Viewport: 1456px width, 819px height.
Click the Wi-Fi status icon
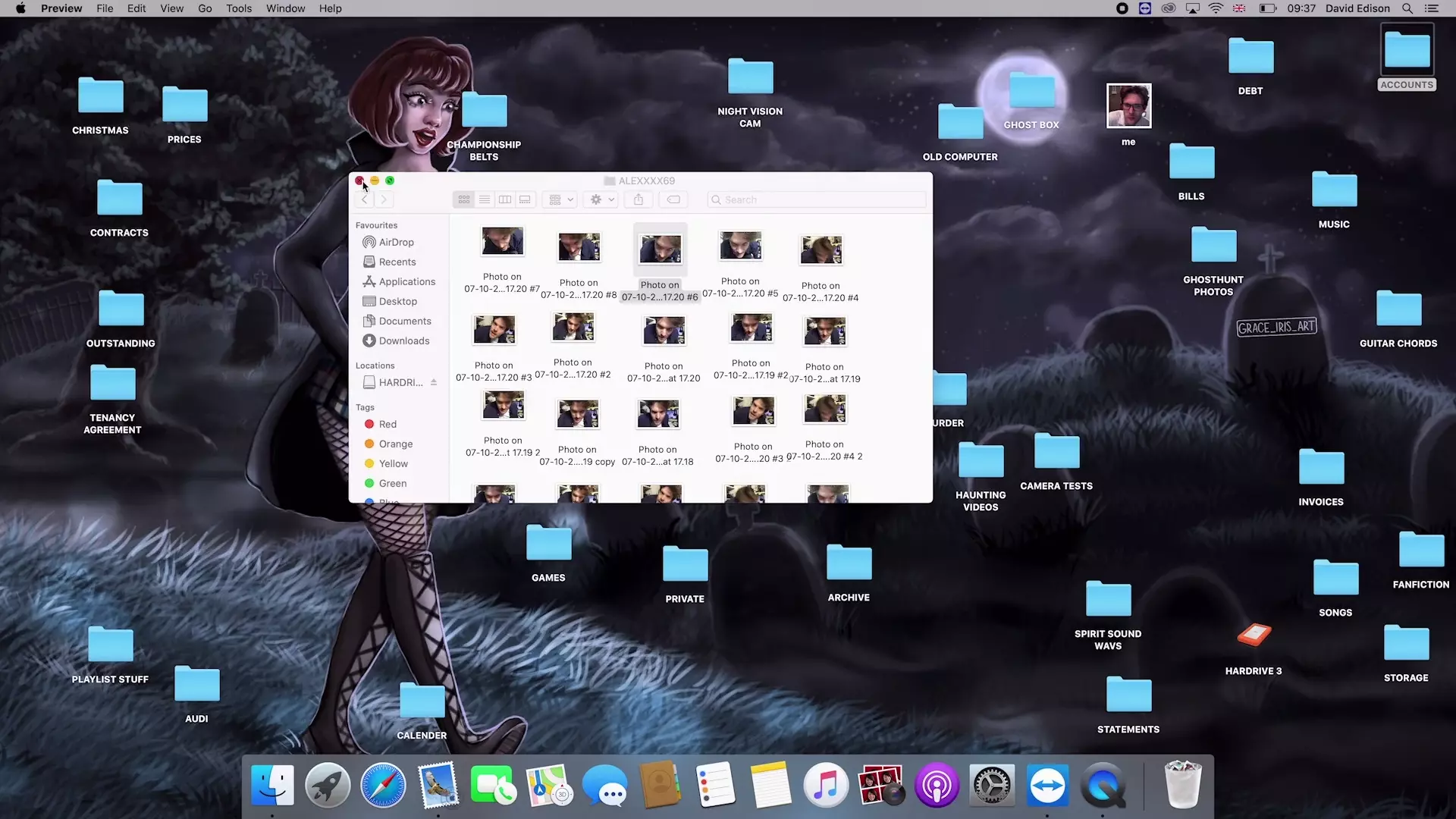(x=1216, y=8)
